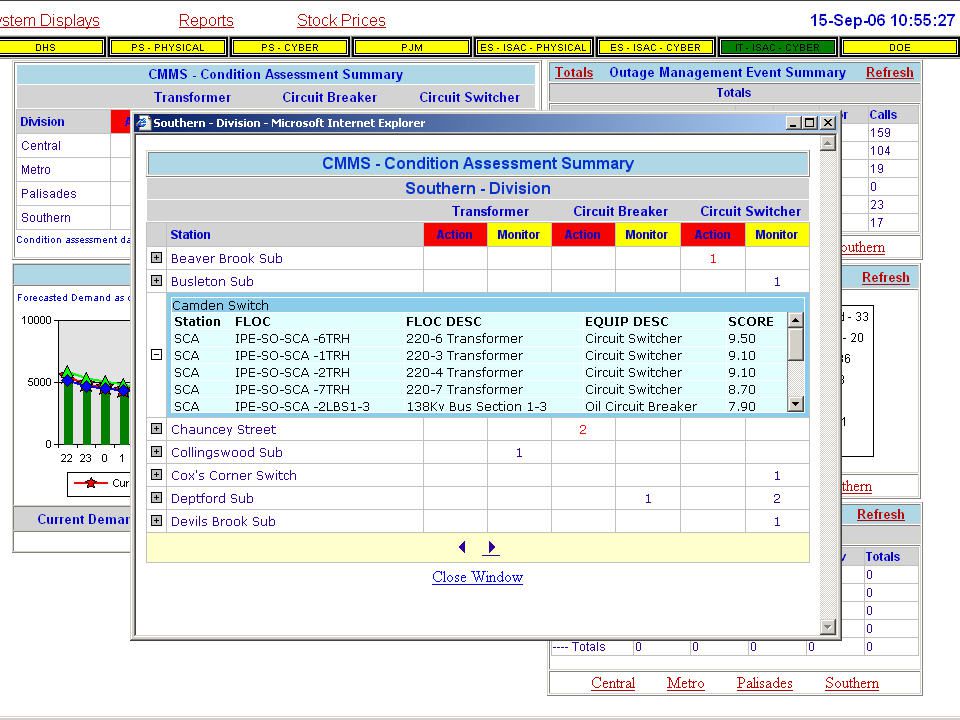Click scroll down arrow in Camden Switch details
Viewport: 960px width, 720px height.
click(x=795, y=403)
